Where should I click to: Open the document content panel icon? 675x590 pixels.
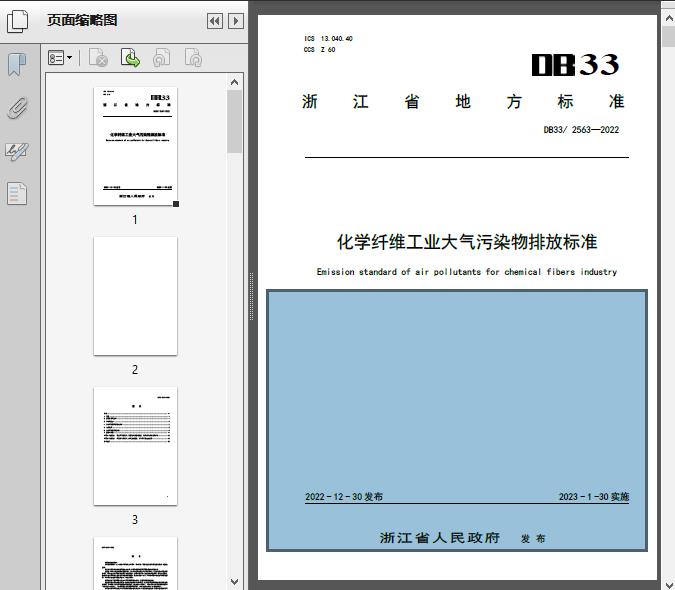(17, 193)
